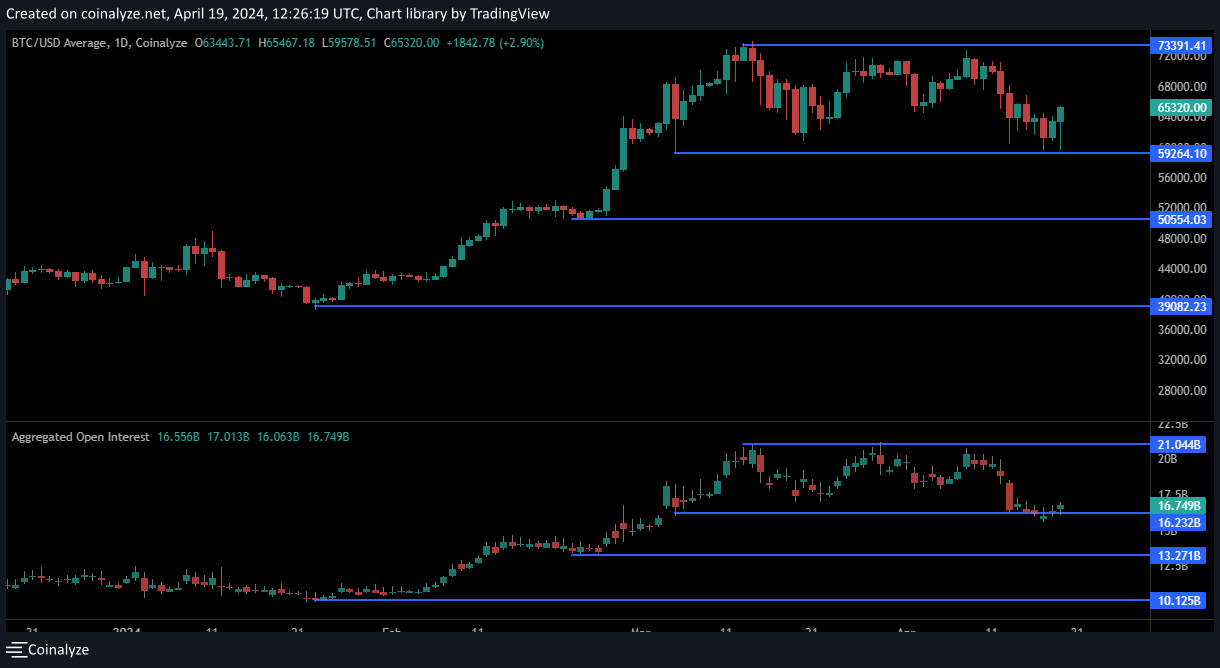Image resolution: width=1220 pixels, height=668 pixels.
Task: Click the 28000.00 price axis tick
Action: (1182, 391)
